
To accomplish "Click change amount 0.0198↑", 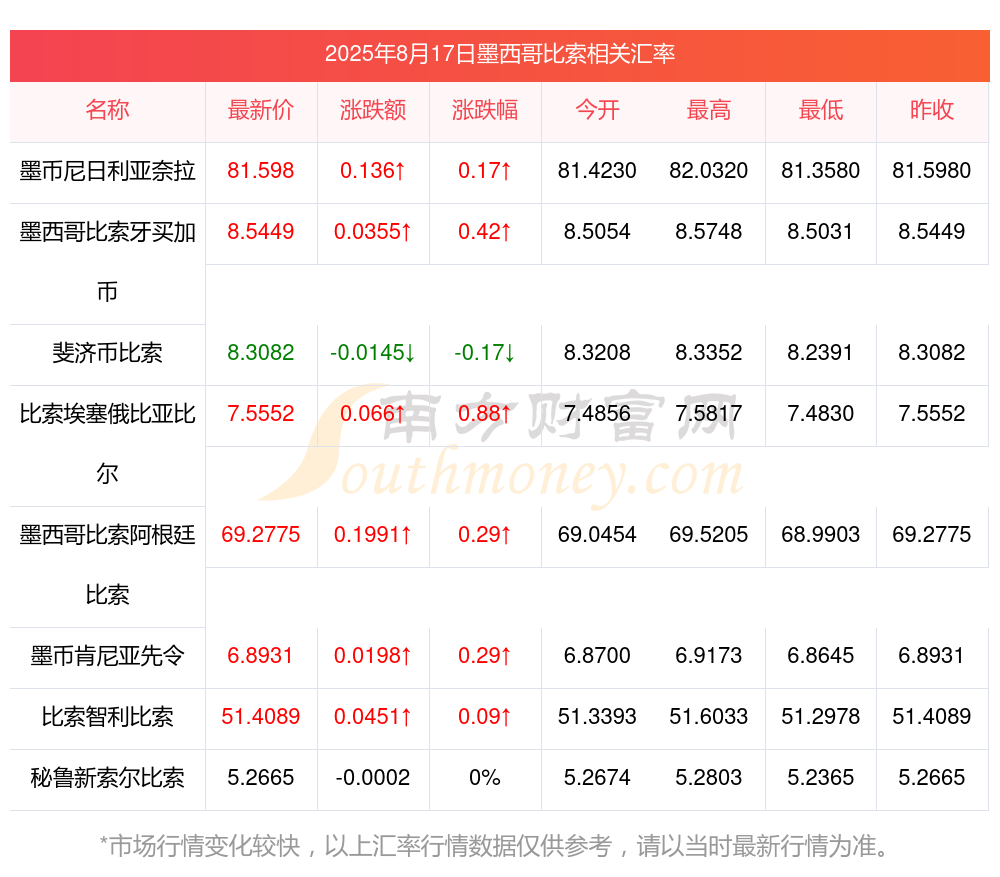I will pos(372,656).
